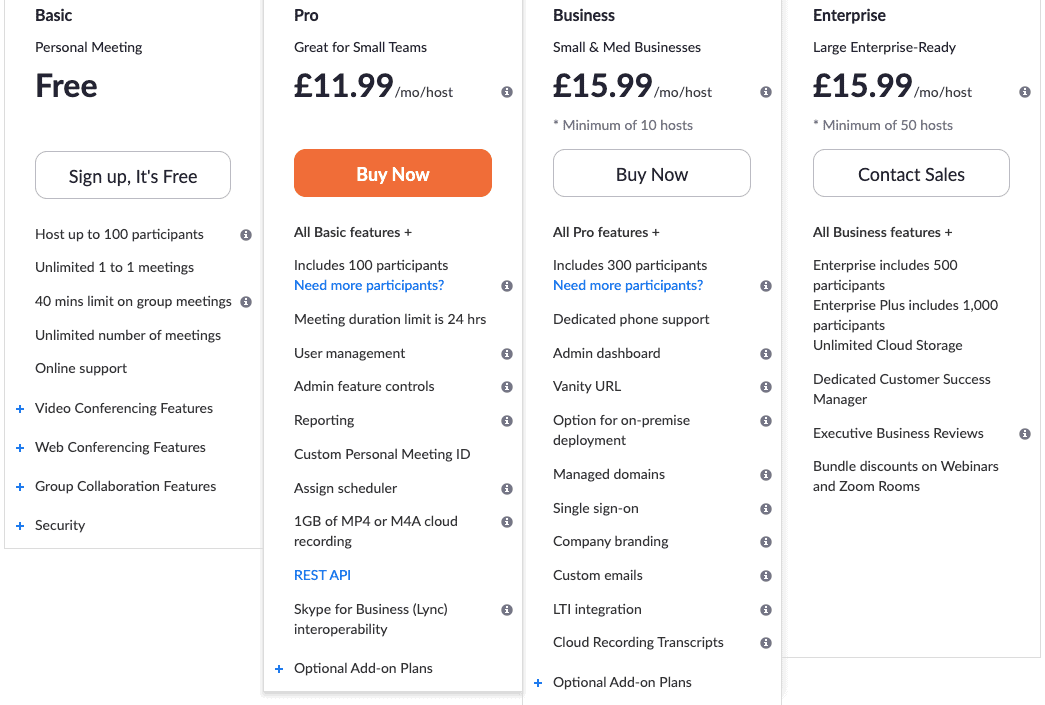This screenshot has width=1045, height=705.
Task: Open info icon for User management
Action: click(x=507, y=354)
